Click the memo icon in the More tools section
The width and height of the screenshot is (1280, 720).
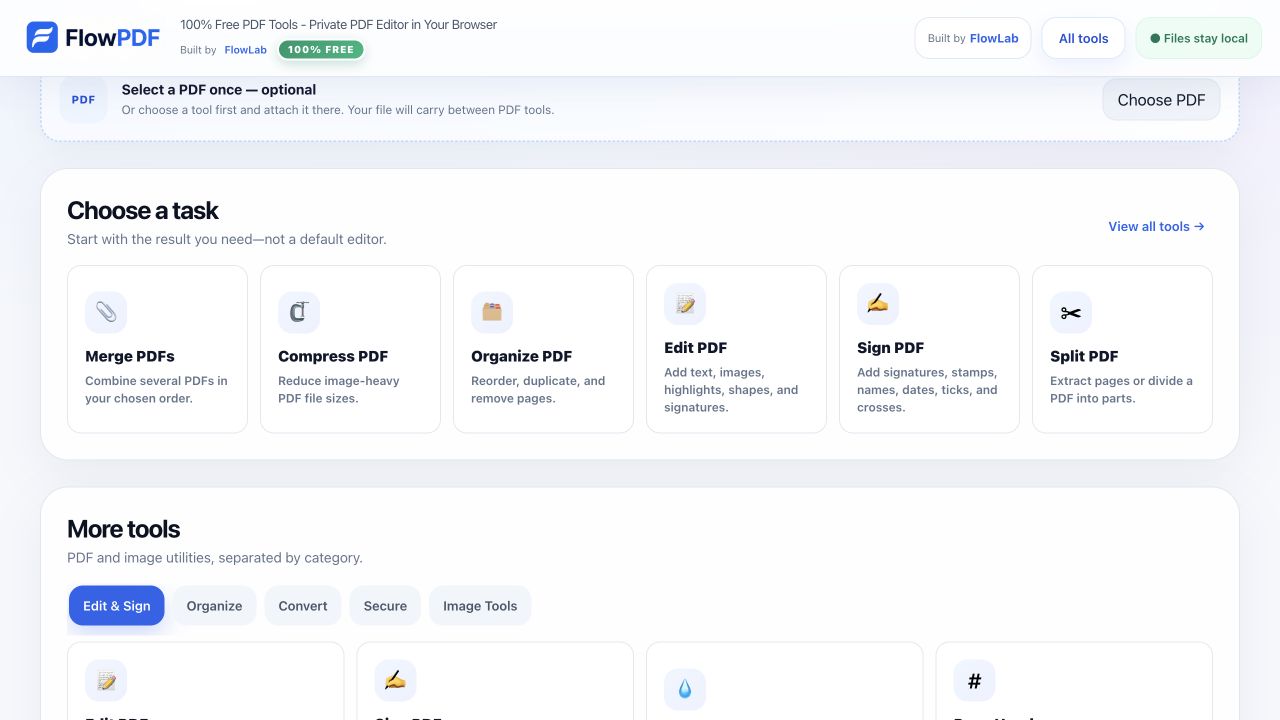106,681
